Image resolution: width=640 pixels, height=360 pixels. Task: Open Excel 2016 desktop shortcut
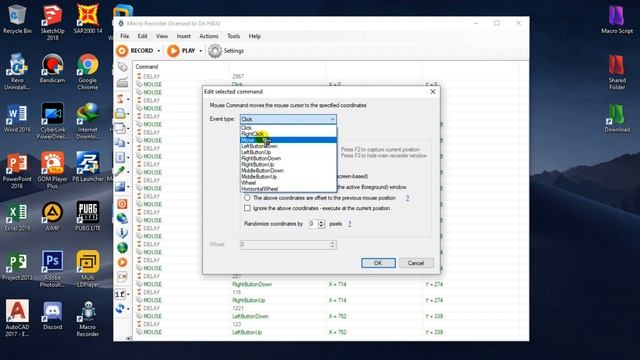tap(17, 217)
